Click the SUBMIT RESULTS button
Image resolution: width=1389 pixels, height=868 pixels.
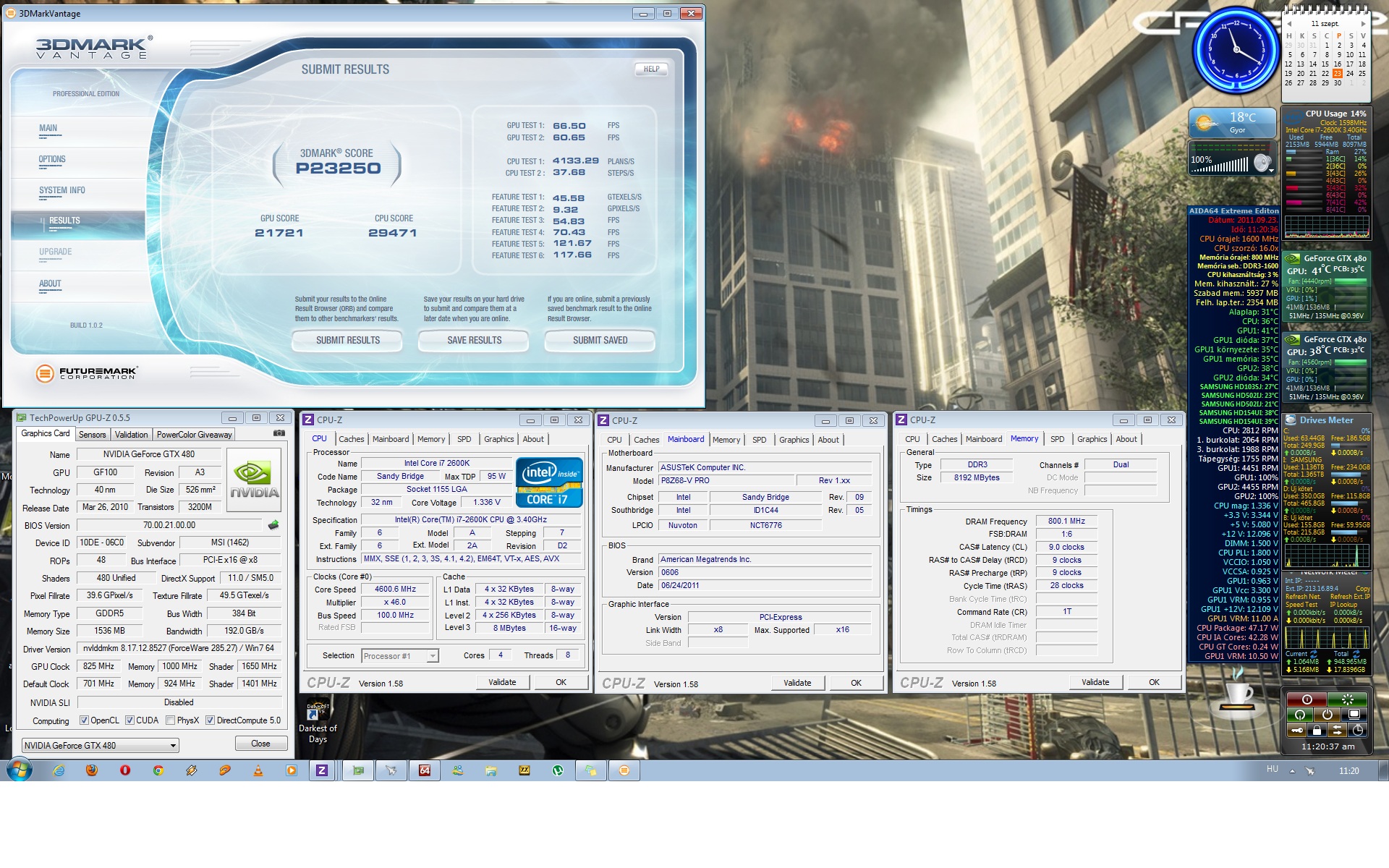pos(347,341)
